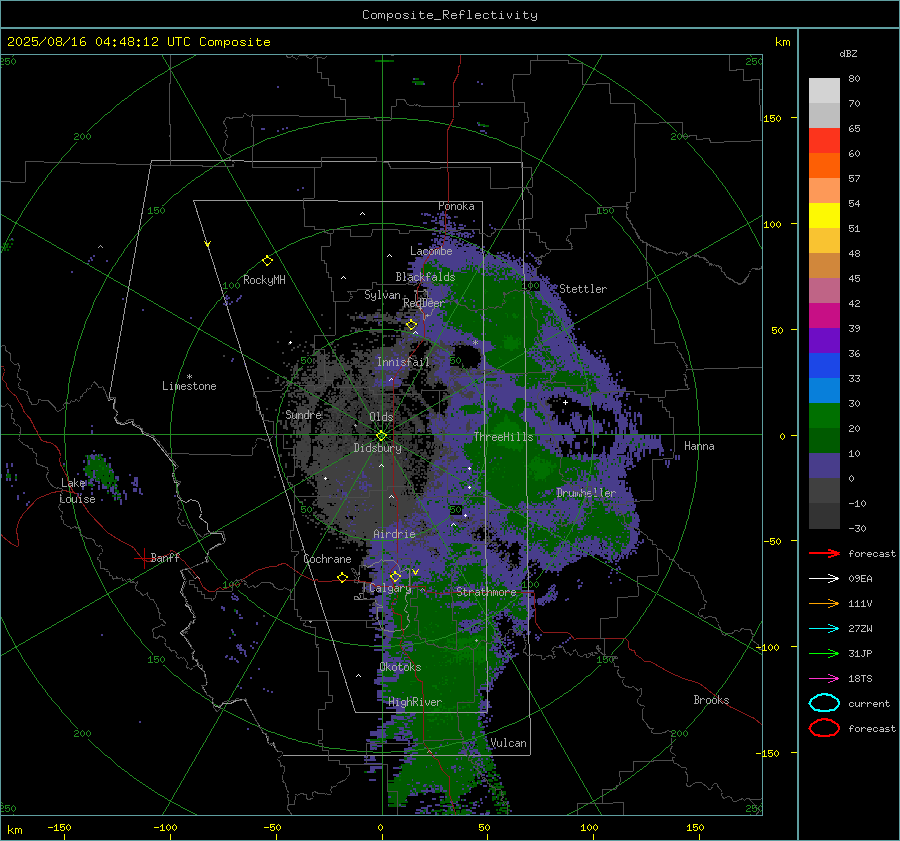Click the Stettler city label

pos(583,289)
